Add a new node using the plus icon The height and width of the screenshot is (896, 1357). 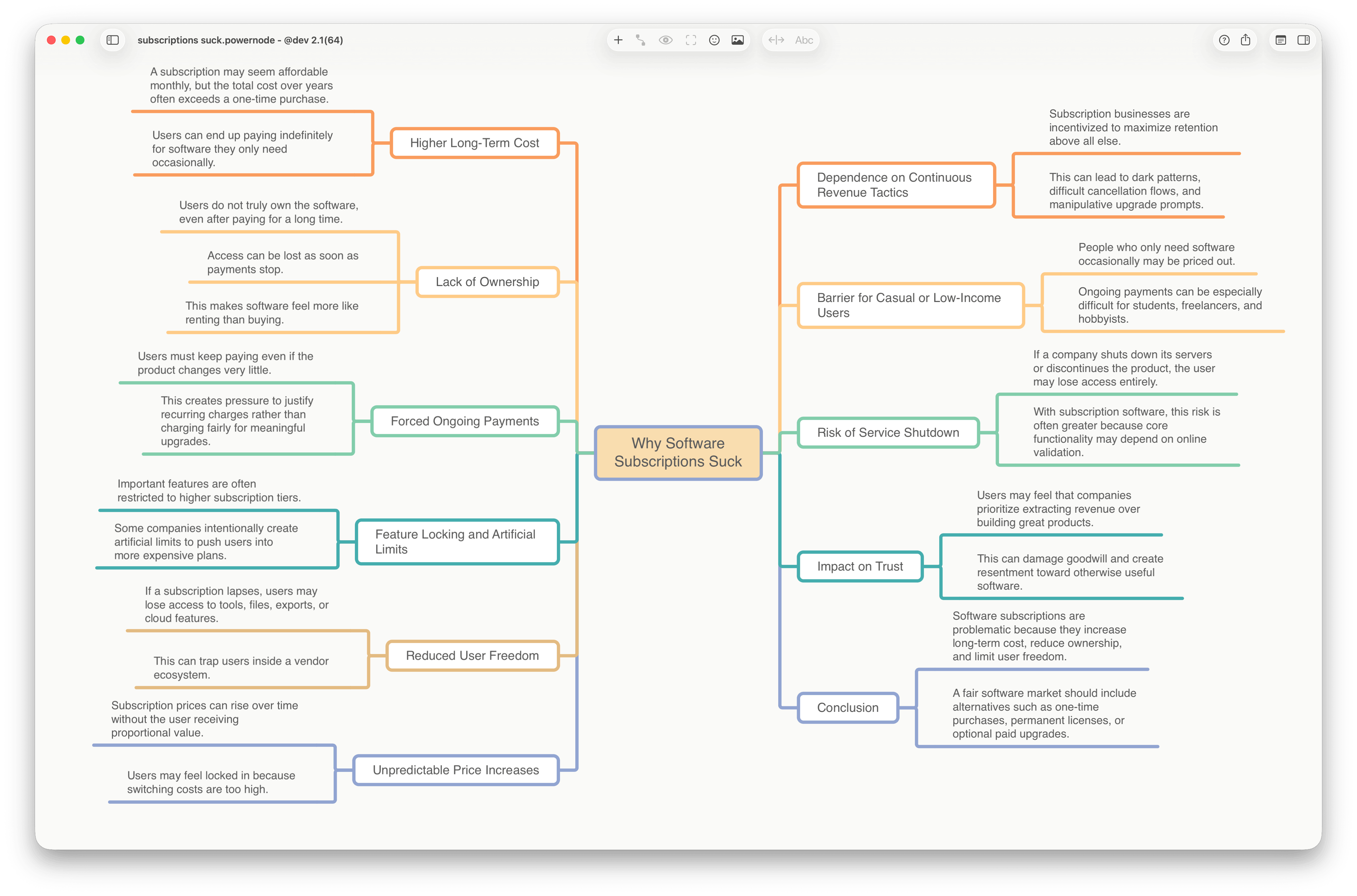pyautogui.click(x=618, y=40)
